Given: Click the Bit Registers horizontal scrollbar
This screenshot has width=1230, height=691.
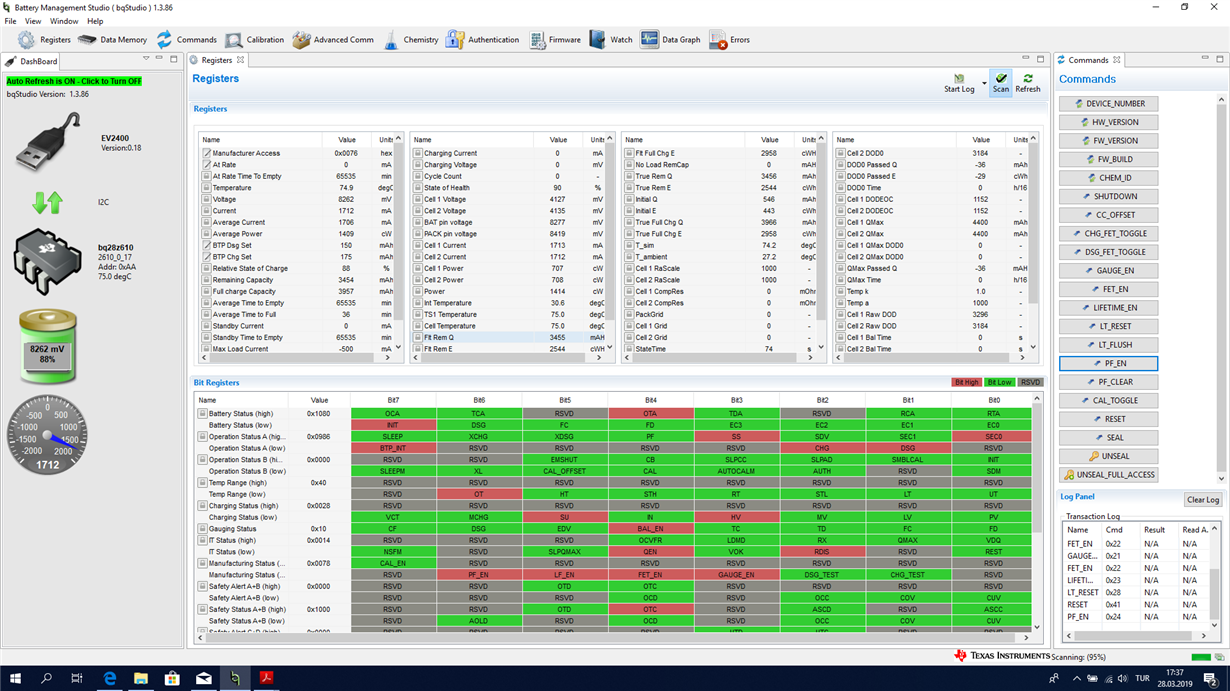Looking at the screenshot, I should (612, 637).
